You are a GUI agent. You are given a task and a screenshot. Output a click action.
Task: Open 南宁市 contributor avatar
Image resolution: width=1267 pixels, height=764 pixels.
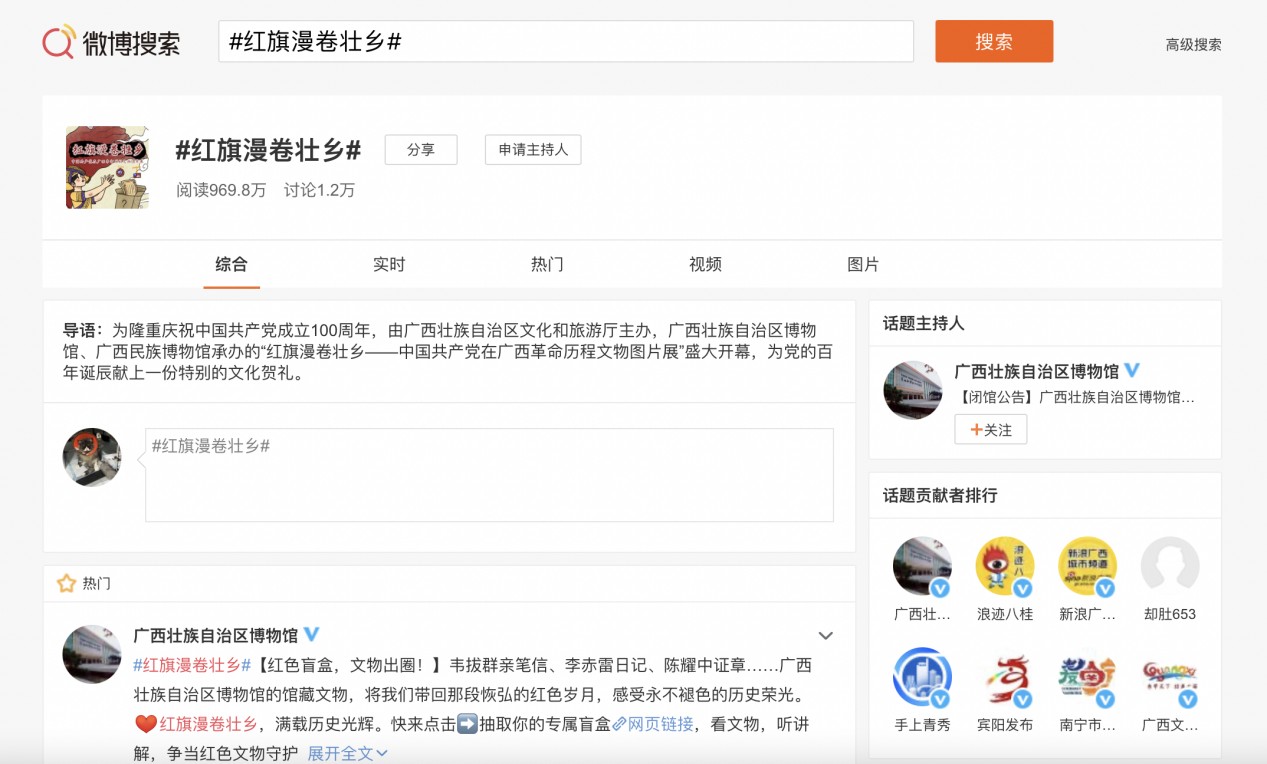coord(1087,677)
